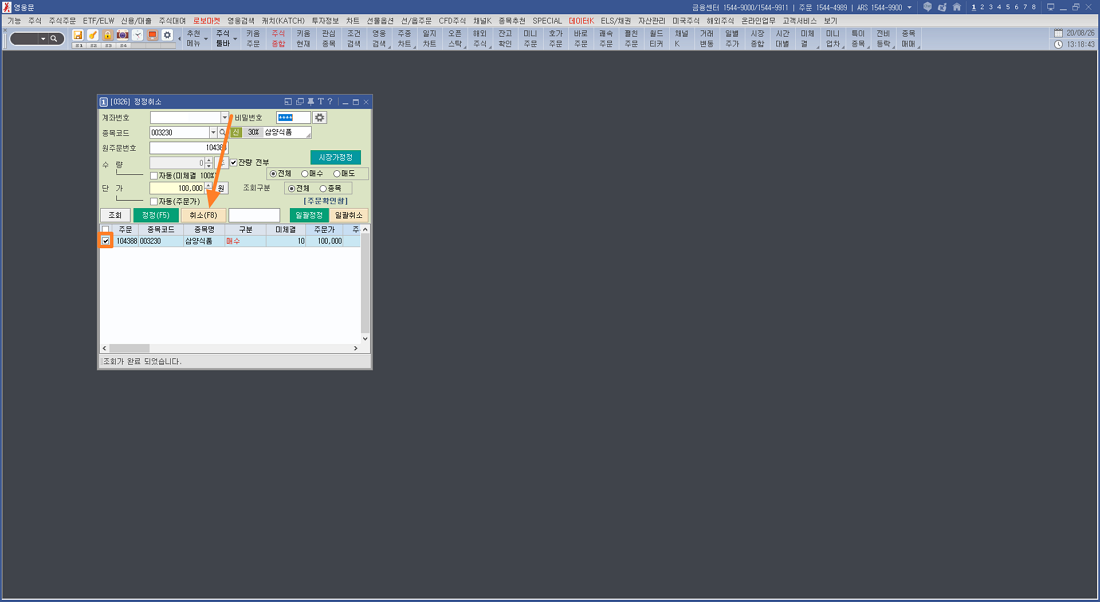Uncheck the order row 104388 checkbox
Viewport: 1100px width, 602px height.
(106, 241)
